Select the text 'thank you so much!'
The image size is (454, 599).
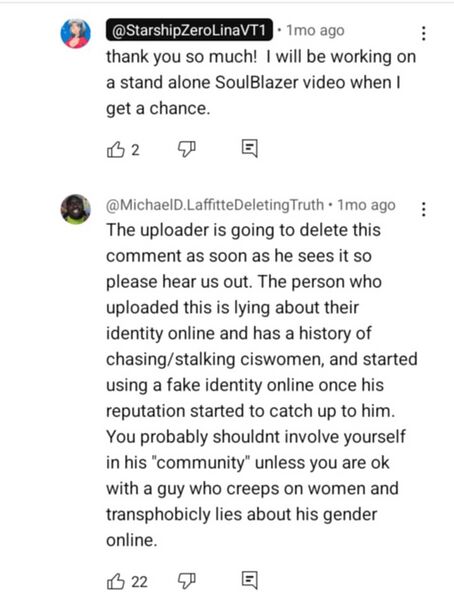182,57
